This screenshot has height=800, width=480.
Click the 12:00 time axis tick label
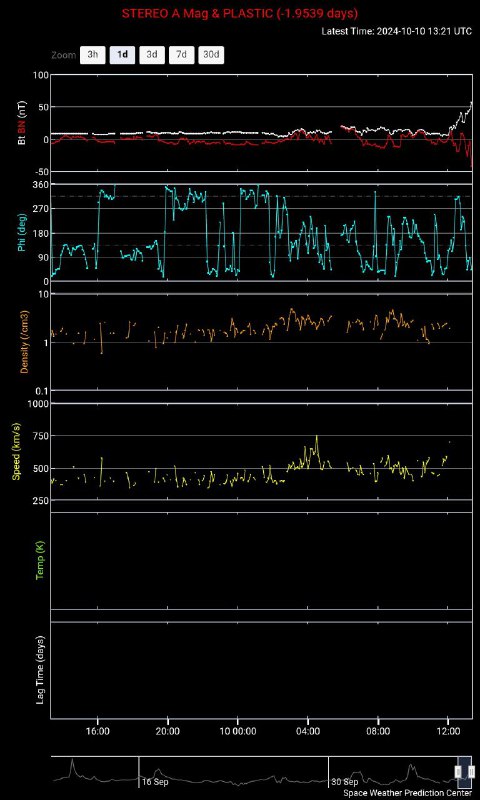click(448, 731)
